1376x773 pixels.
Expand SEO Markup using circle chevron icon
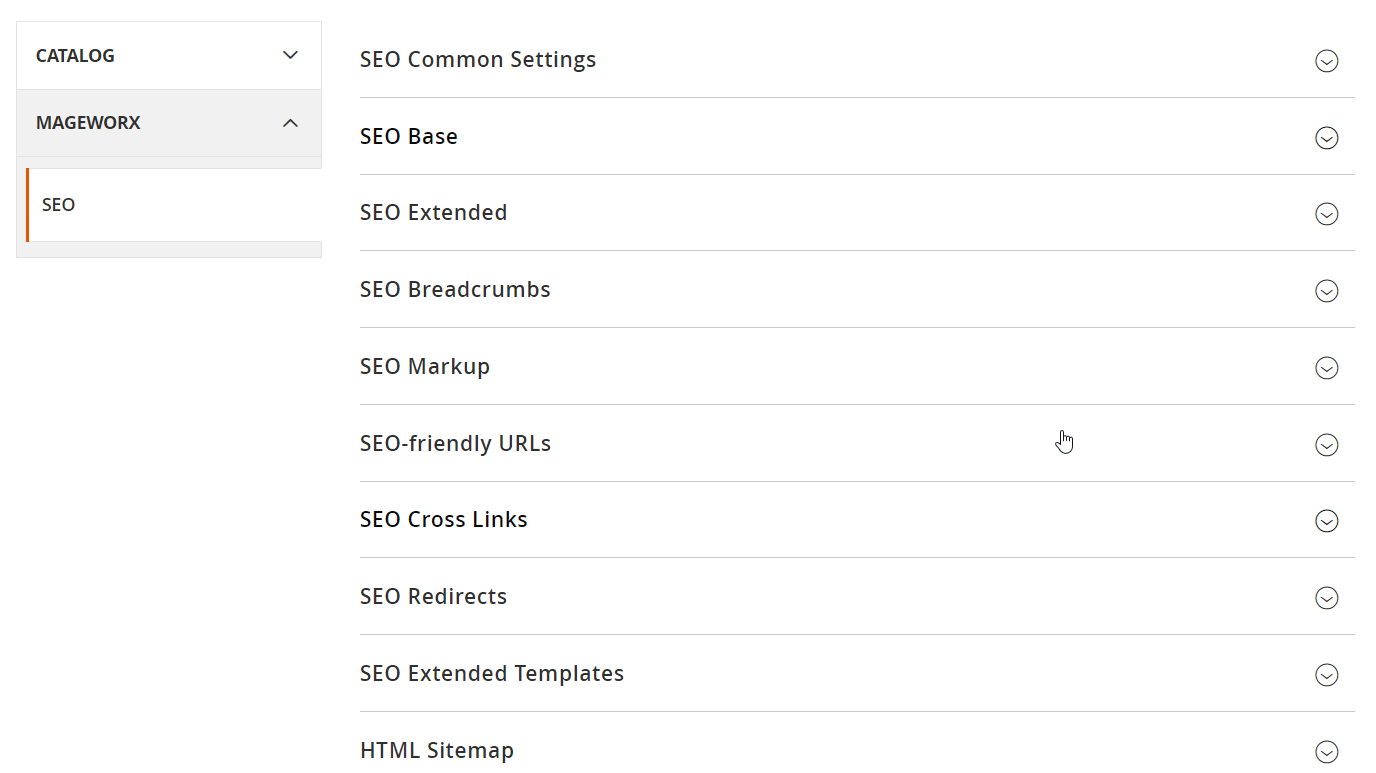pyautogui.click(x=1326, y=368)
